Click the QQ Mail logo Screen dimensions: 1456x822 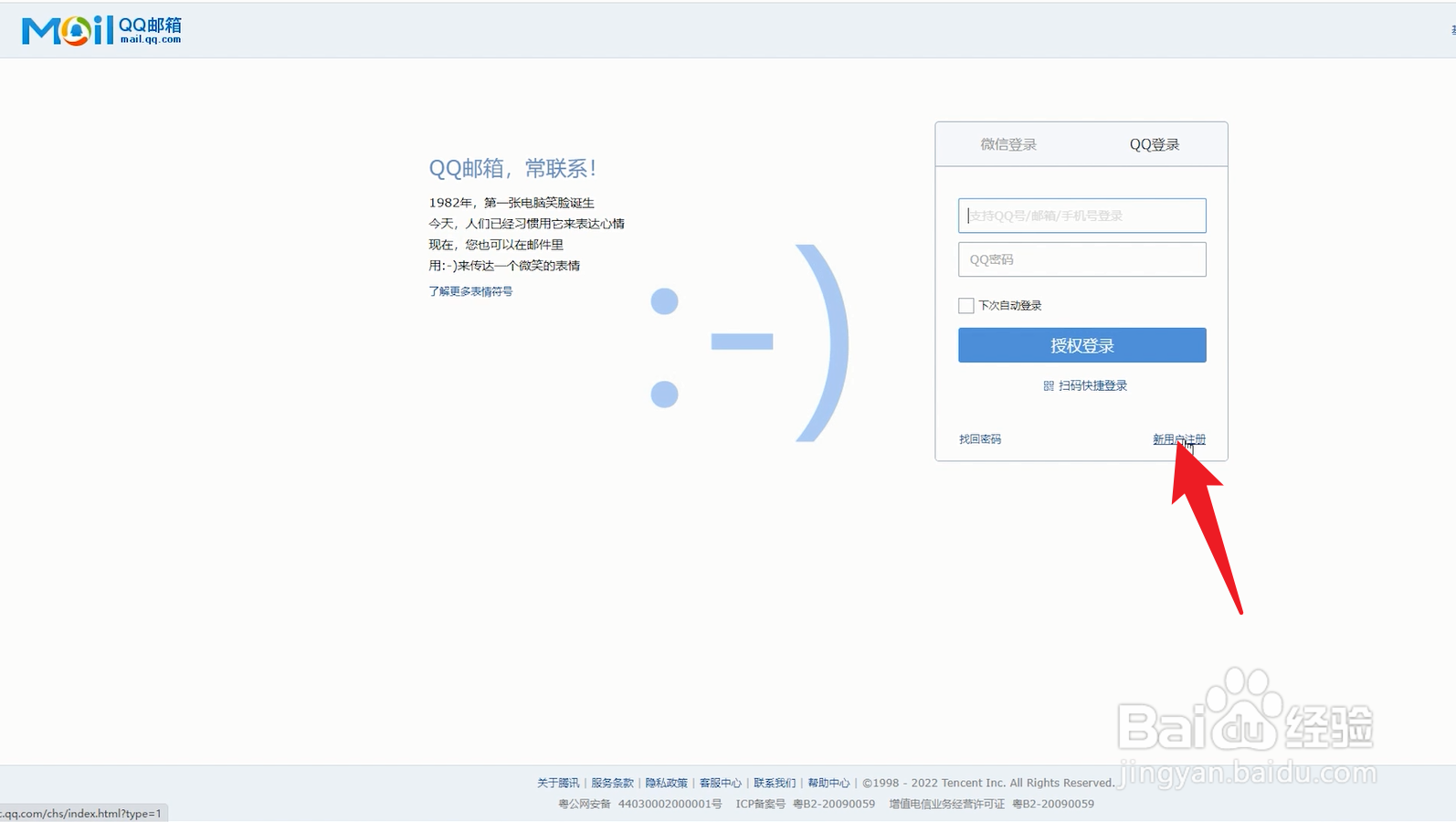pos(101,30)
